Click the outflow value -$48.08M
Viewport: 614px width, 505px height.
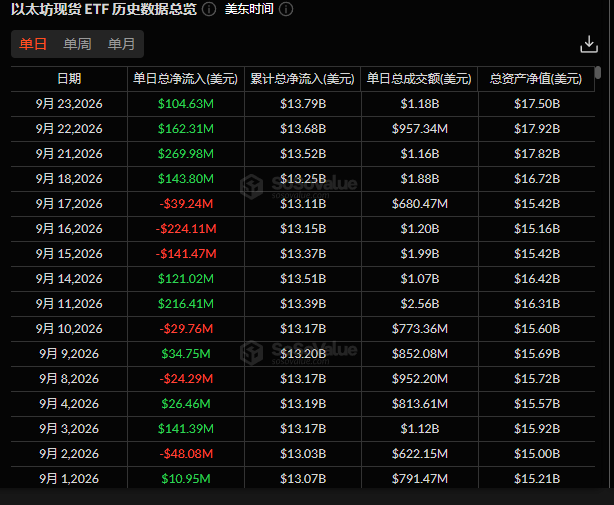[186, 454]
